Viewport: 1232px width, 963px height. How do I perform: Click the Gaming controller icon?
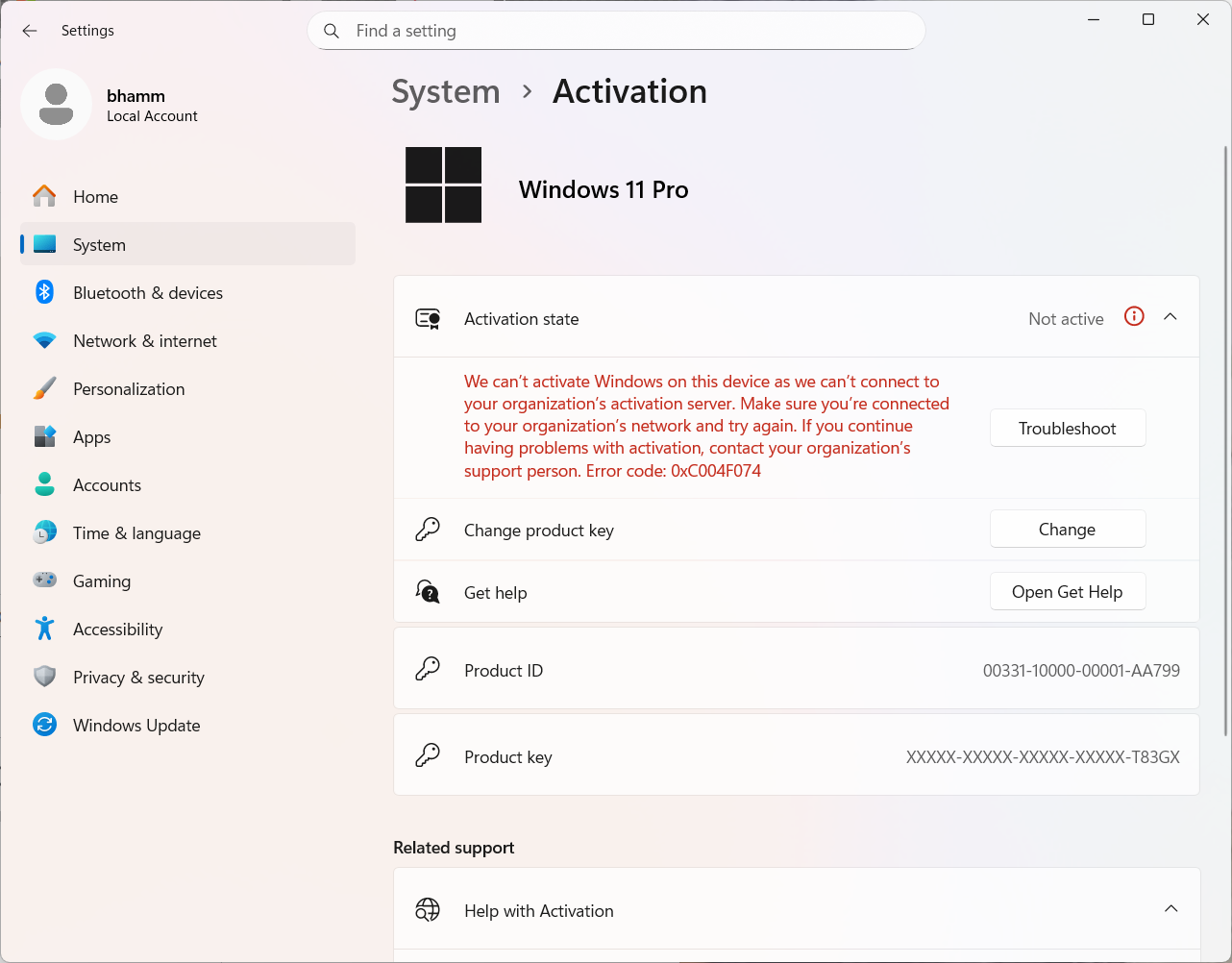[44, 580]
